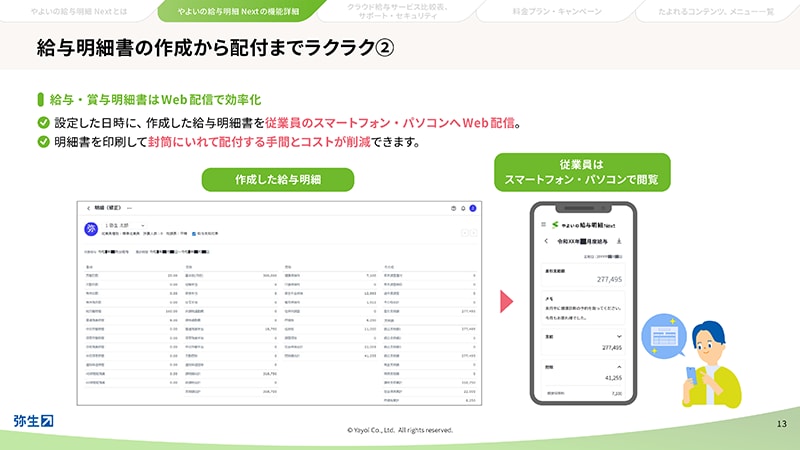Viewport: 800px width, 450px height.
Task: Click the 明細（確定） window title
Action: [x=108, y=208]
